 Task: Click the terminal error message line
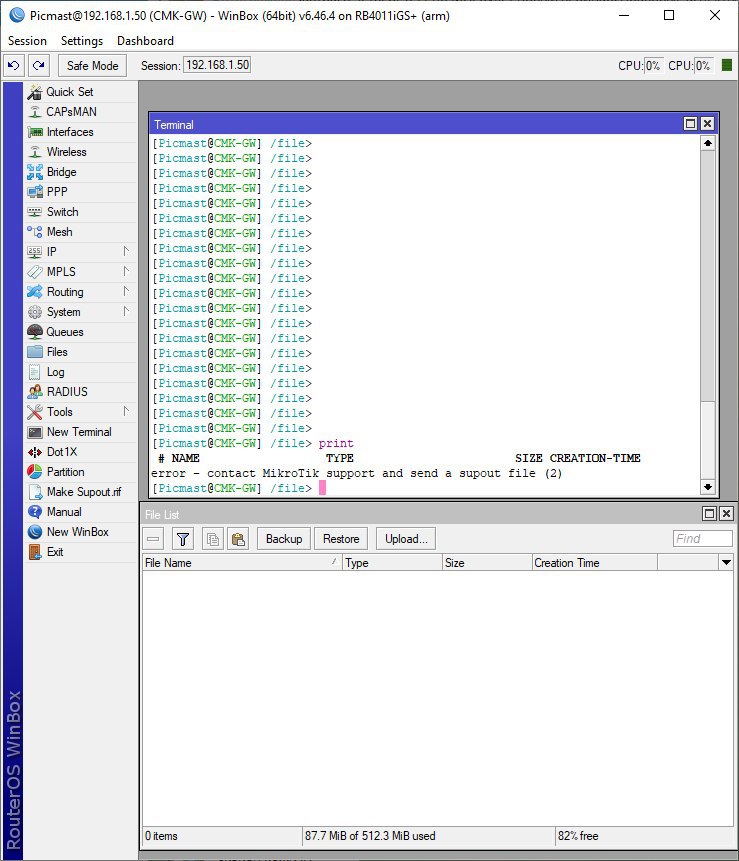pos(357,473)
